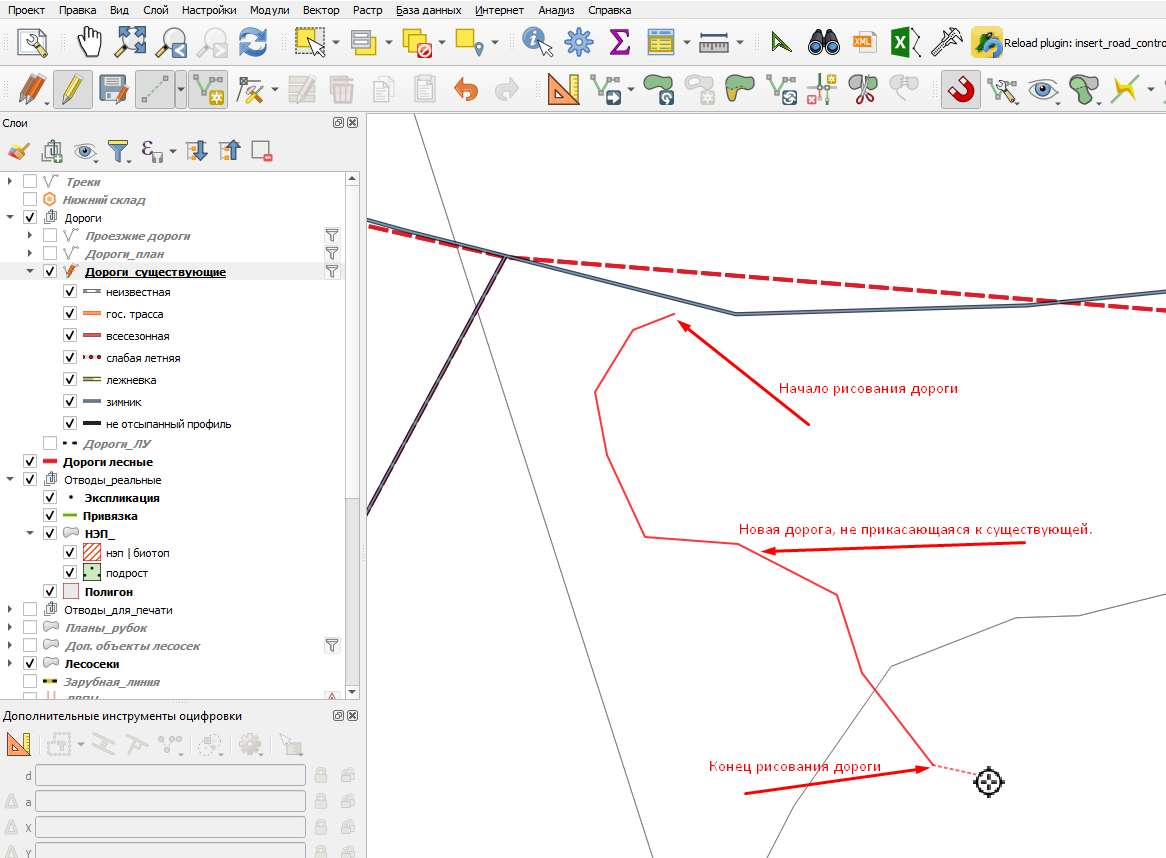Collapse the Дороги group
The image size is (1166, 858).
click(x=10, y=217)
